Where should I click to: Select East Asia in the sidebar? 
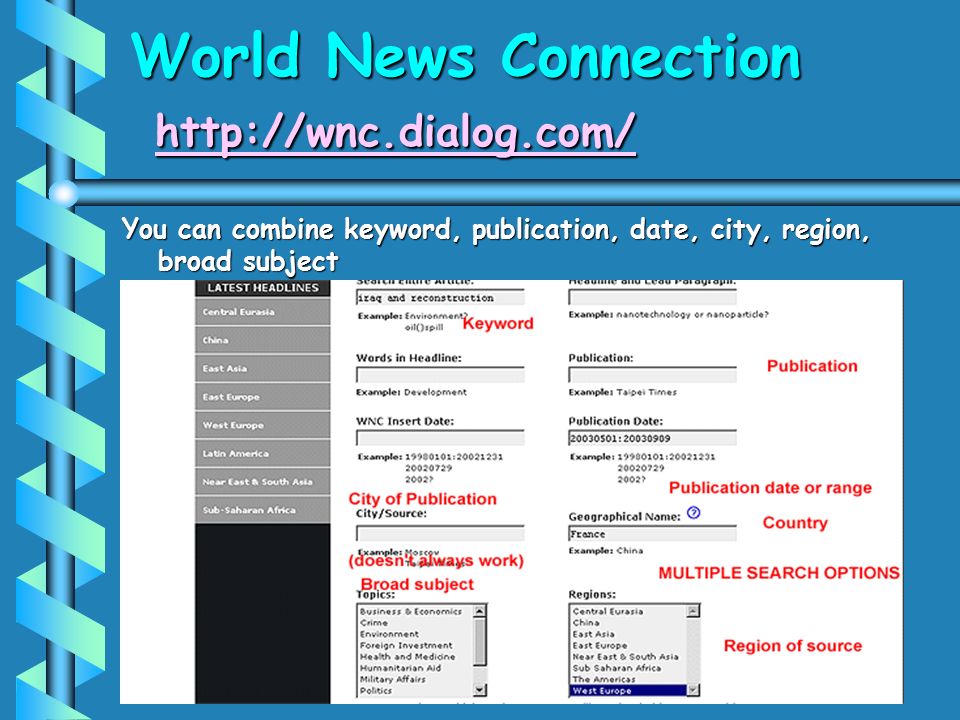point(263,369)
